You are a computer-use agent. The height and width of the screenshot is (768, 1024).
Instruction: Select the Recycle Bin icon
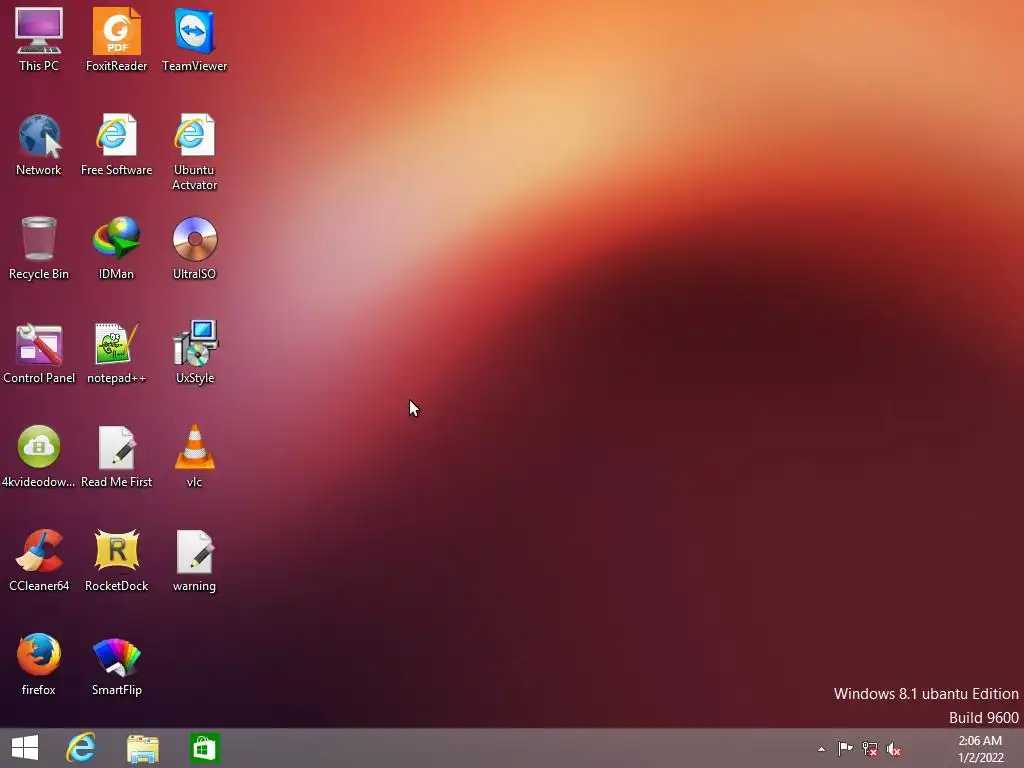(39, 248)
